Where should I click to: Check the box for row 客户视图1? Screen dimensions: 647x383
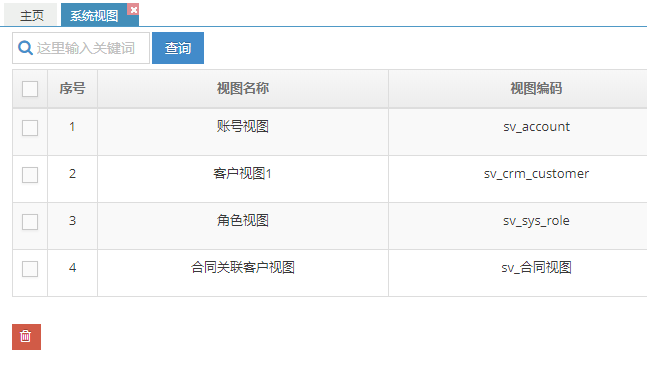30,175
